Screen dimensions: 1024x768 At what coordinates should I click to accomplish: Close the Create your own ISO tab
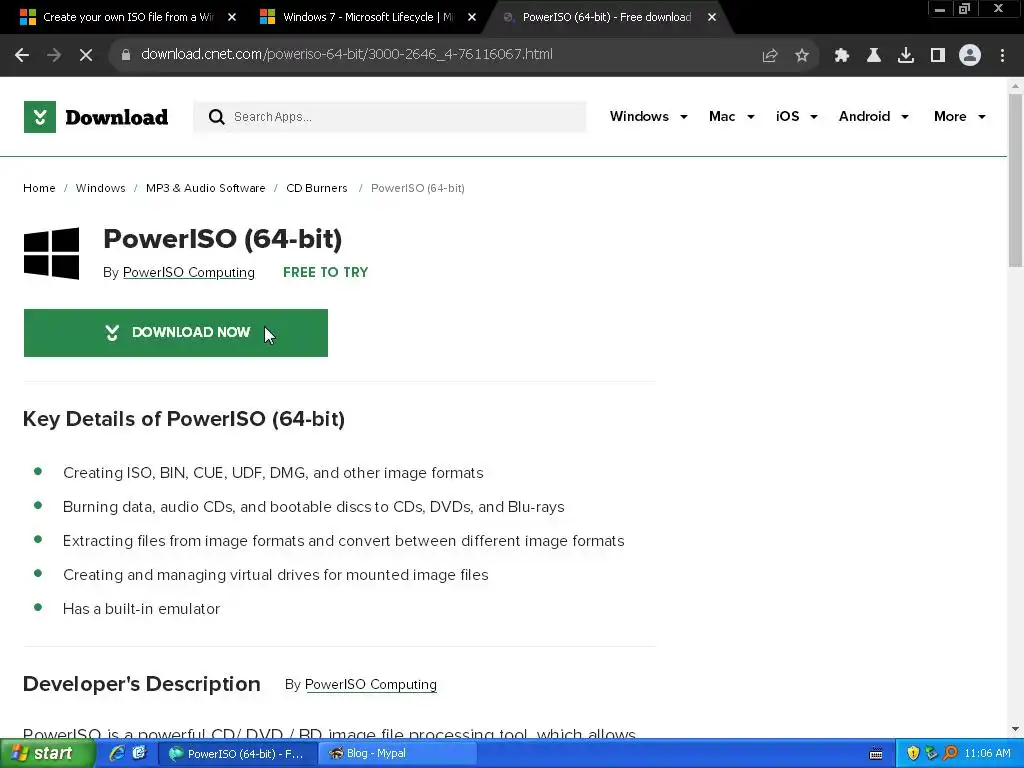(232, 17)
